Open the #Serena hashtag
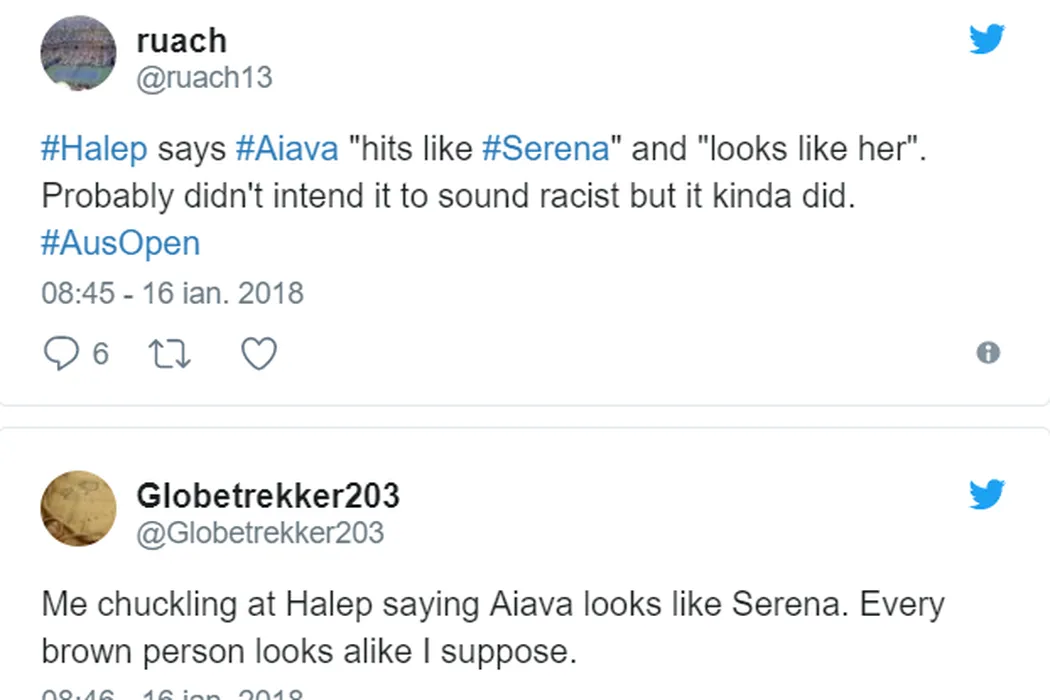1050x700 pixels. tap(545, 149)
